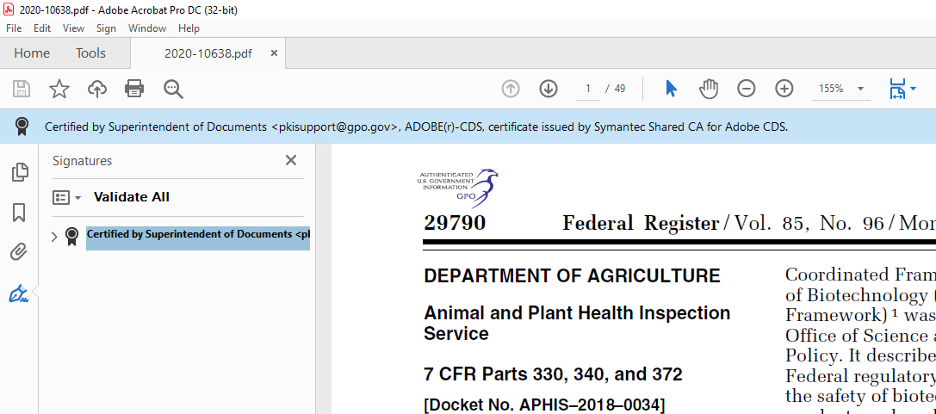Add bookmark star icon in toolbar
The image size is (936, 414).
[59, 89]
